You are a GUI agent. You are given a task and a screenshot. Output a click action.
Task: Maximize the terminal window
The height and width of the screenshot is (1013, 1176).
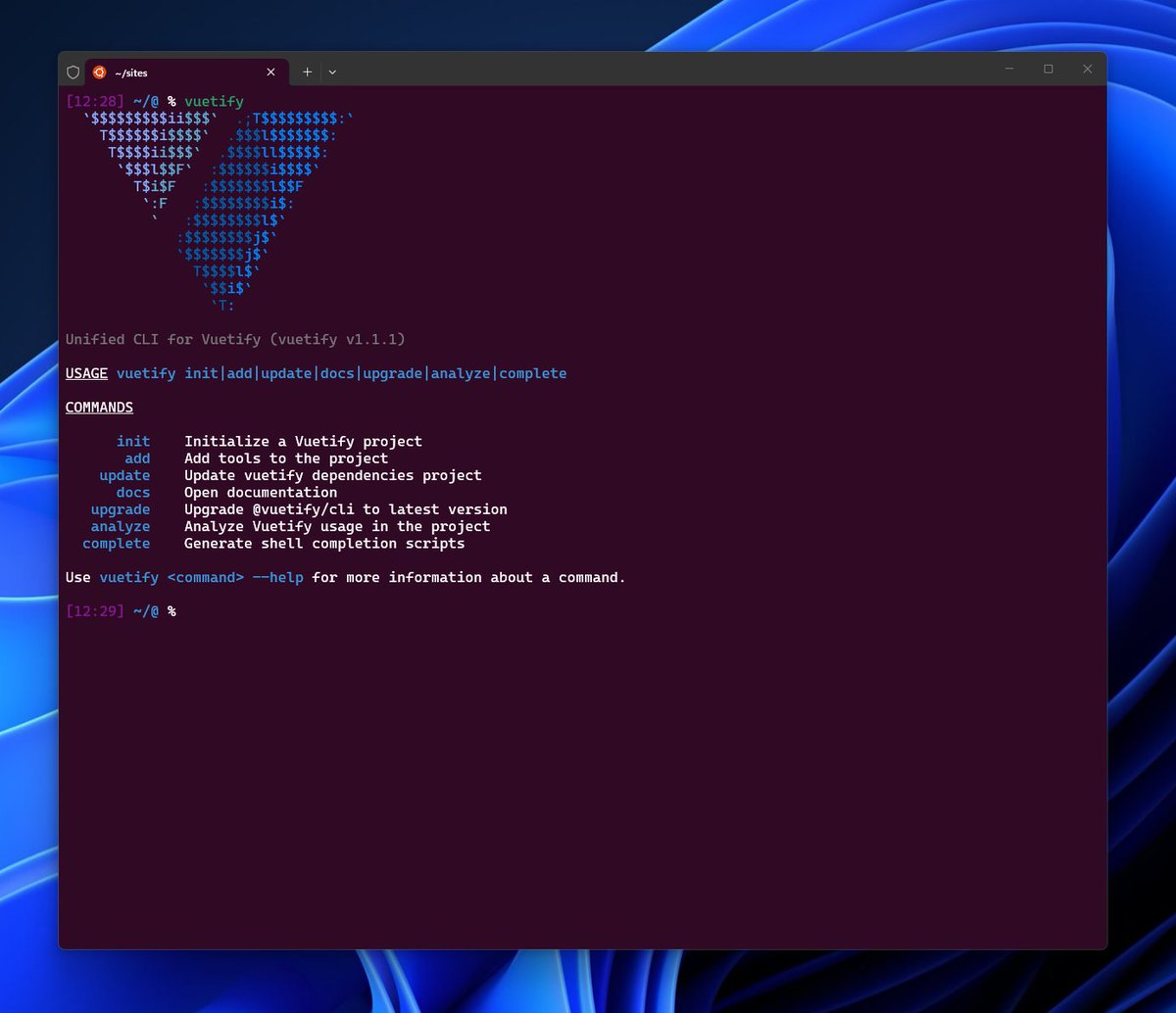[1049, 69]
